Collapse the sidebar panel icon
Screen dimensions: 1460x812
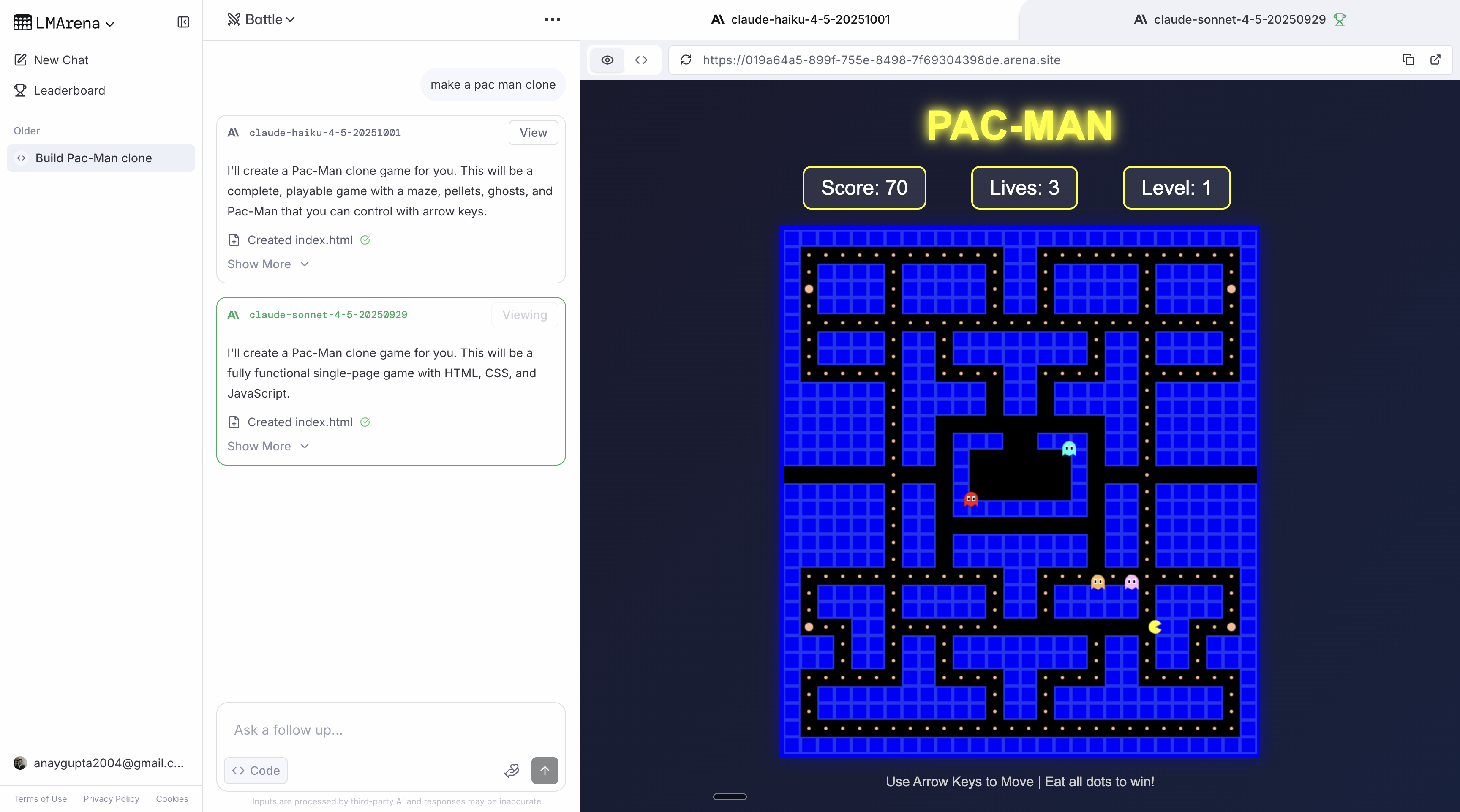183,22
